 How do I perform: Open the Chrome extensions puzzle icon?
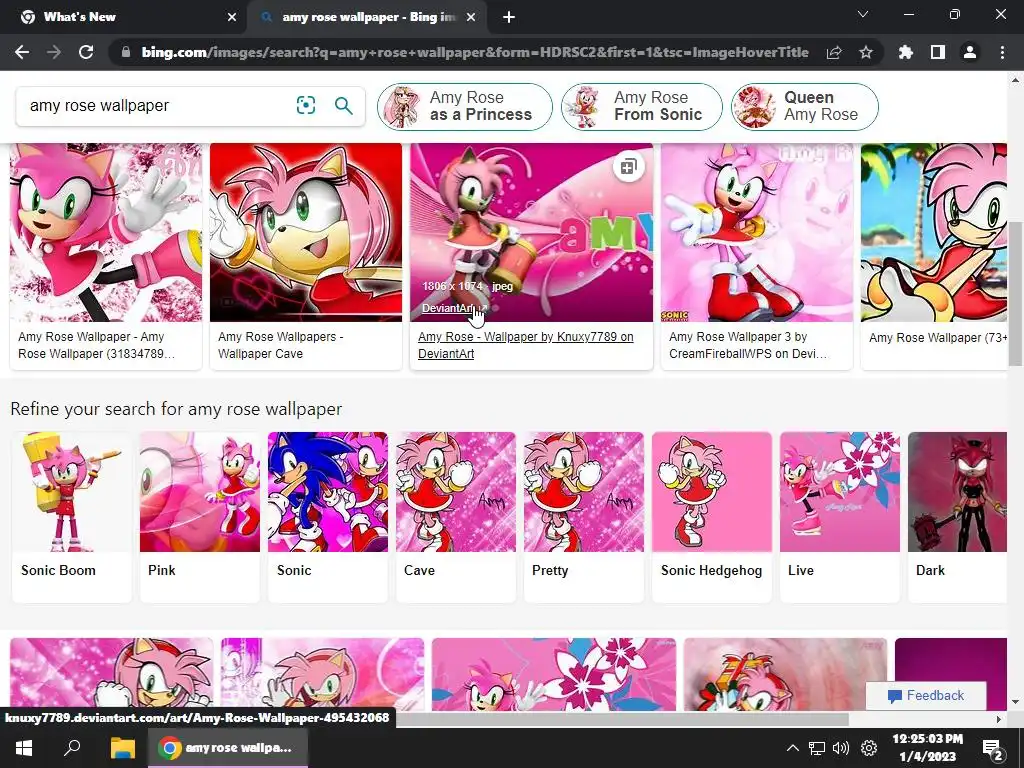[x=905, y=52]
